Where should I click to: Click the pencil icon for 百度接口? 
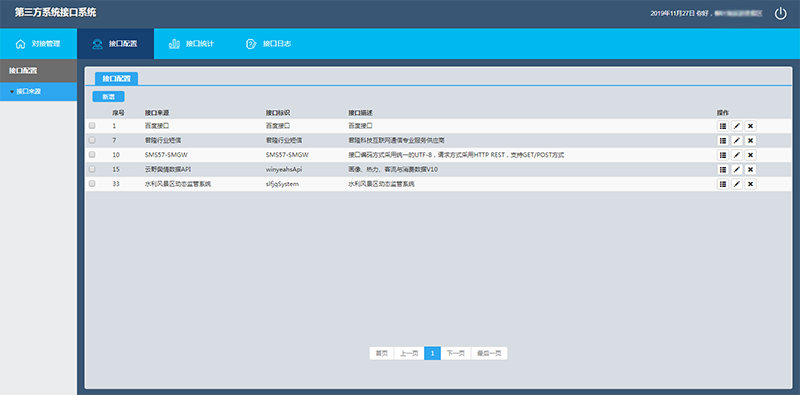click(736, 126)
